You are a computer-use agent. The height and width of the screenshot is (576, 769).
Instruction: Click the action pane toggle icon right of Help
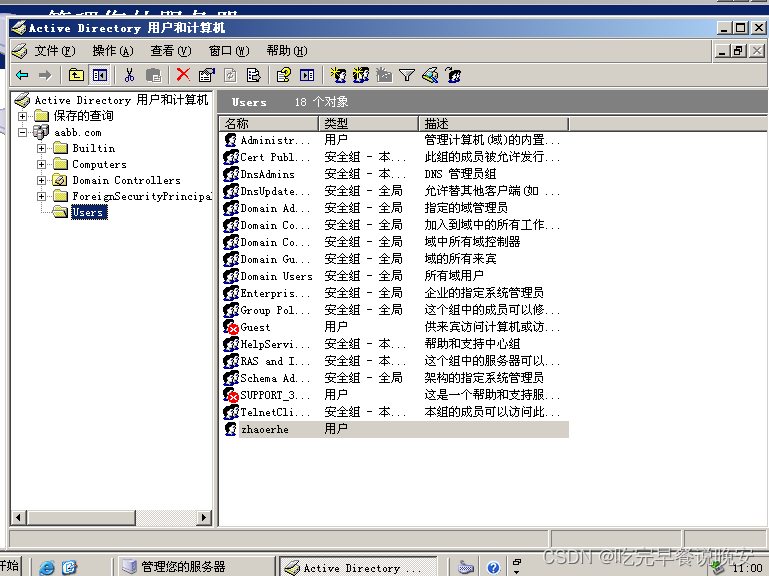[307, 75]
